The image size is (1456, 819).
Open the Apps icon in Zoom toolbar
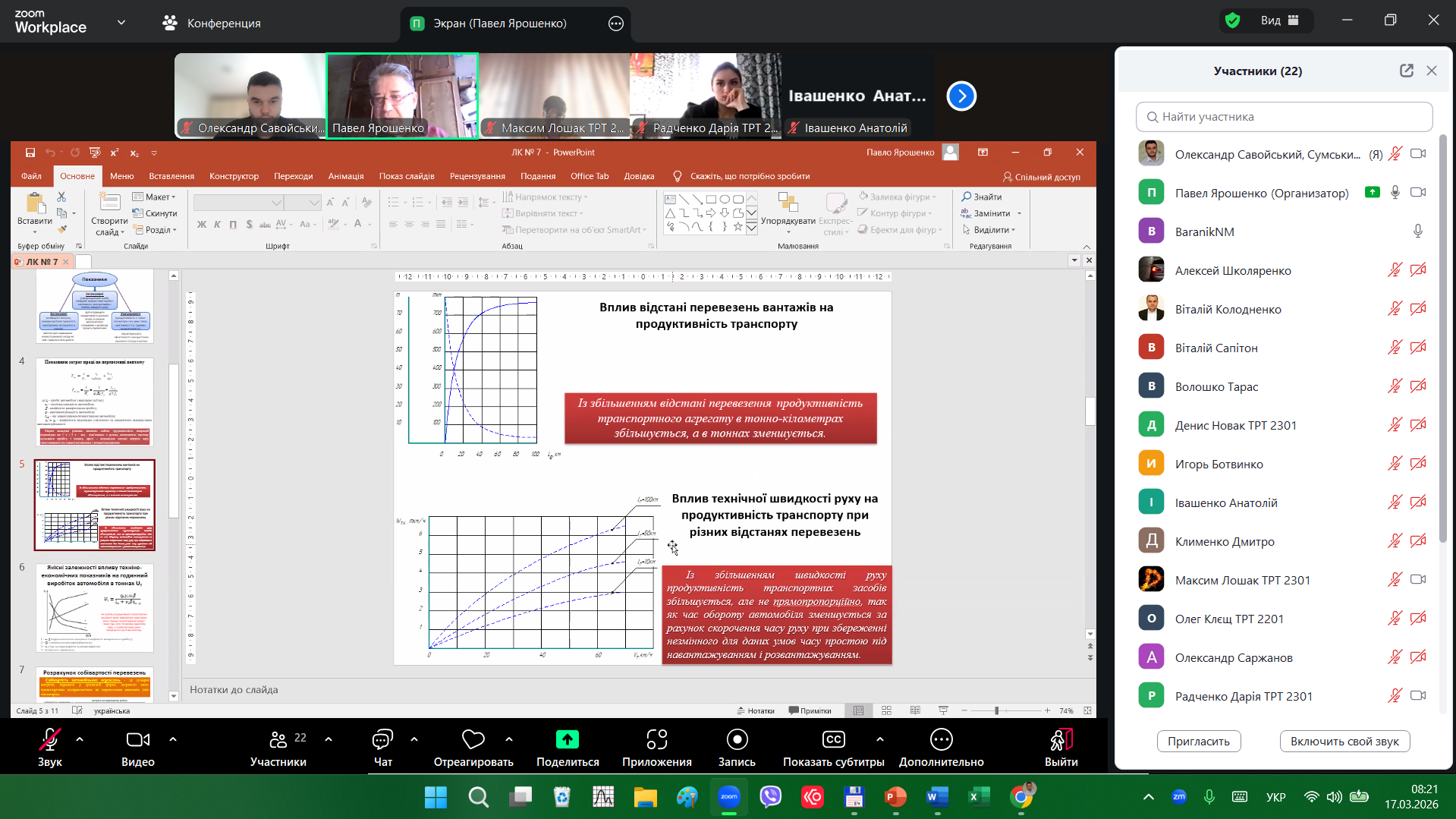[656, 740]
